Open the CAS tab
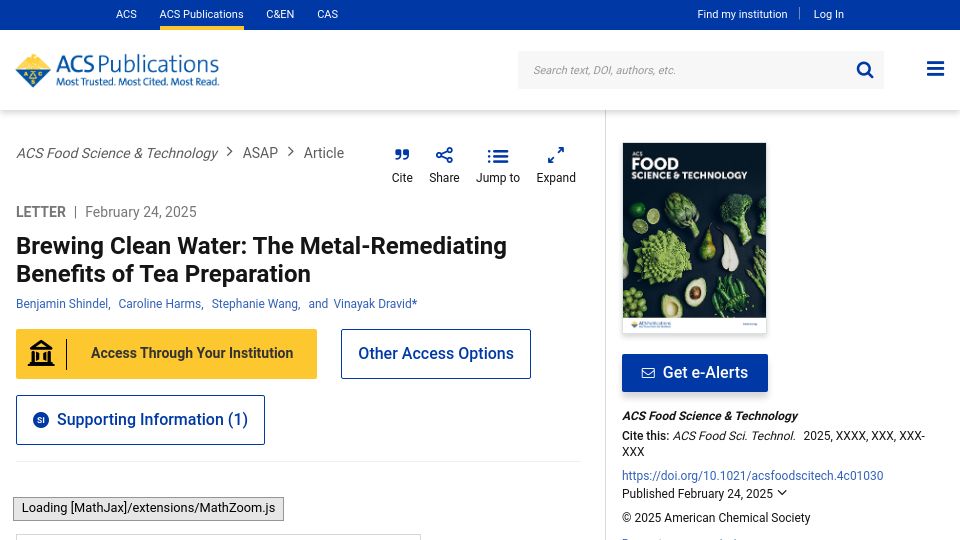The width and height of the screenshot is (960, 540). coord(327,14)
